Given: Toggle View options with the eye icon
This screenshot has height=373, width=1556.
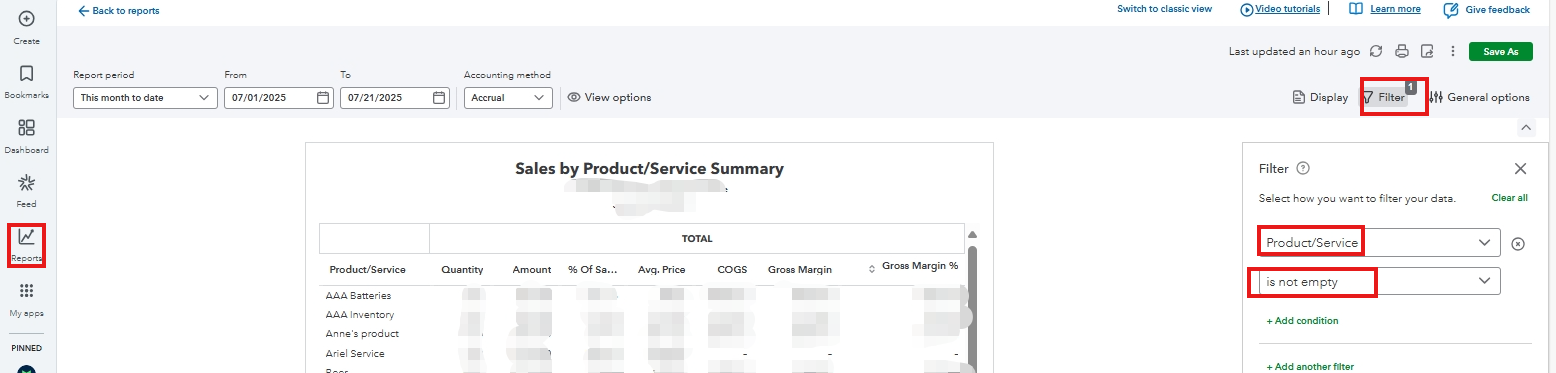Looking at the screenshot, I should 609,97.
